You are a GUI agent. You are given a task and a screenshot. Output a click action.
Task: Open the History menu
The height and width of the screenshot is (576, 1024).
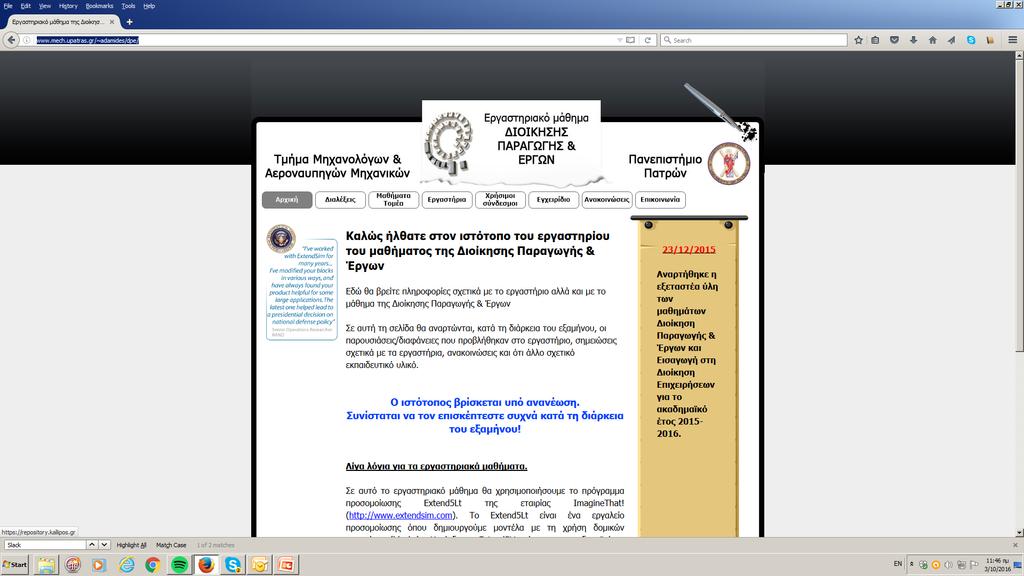click(68, 6)
